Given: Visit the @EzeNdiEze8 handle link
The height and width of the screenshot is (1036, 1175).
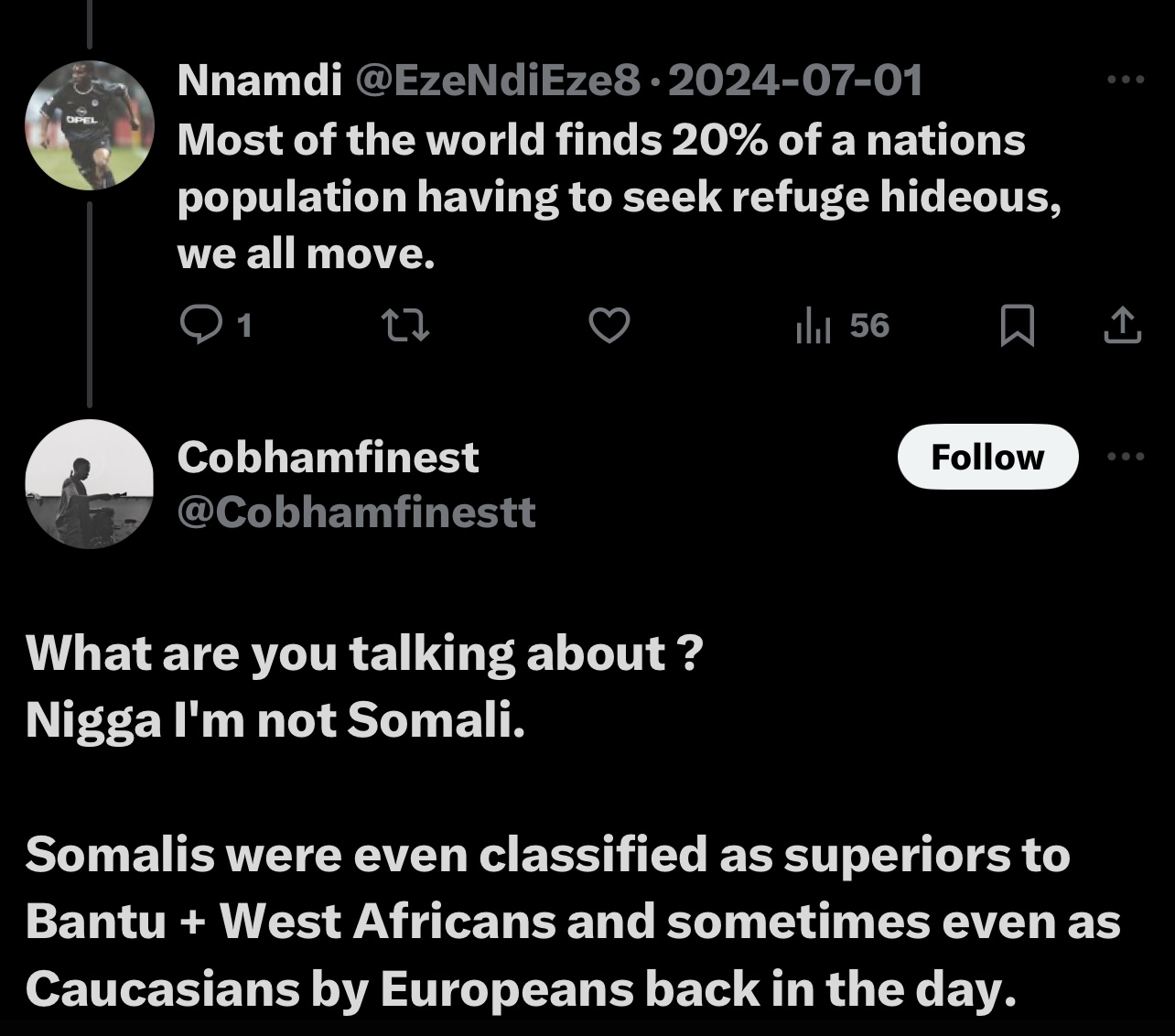Looking at the screenshot, I should 496,82.
